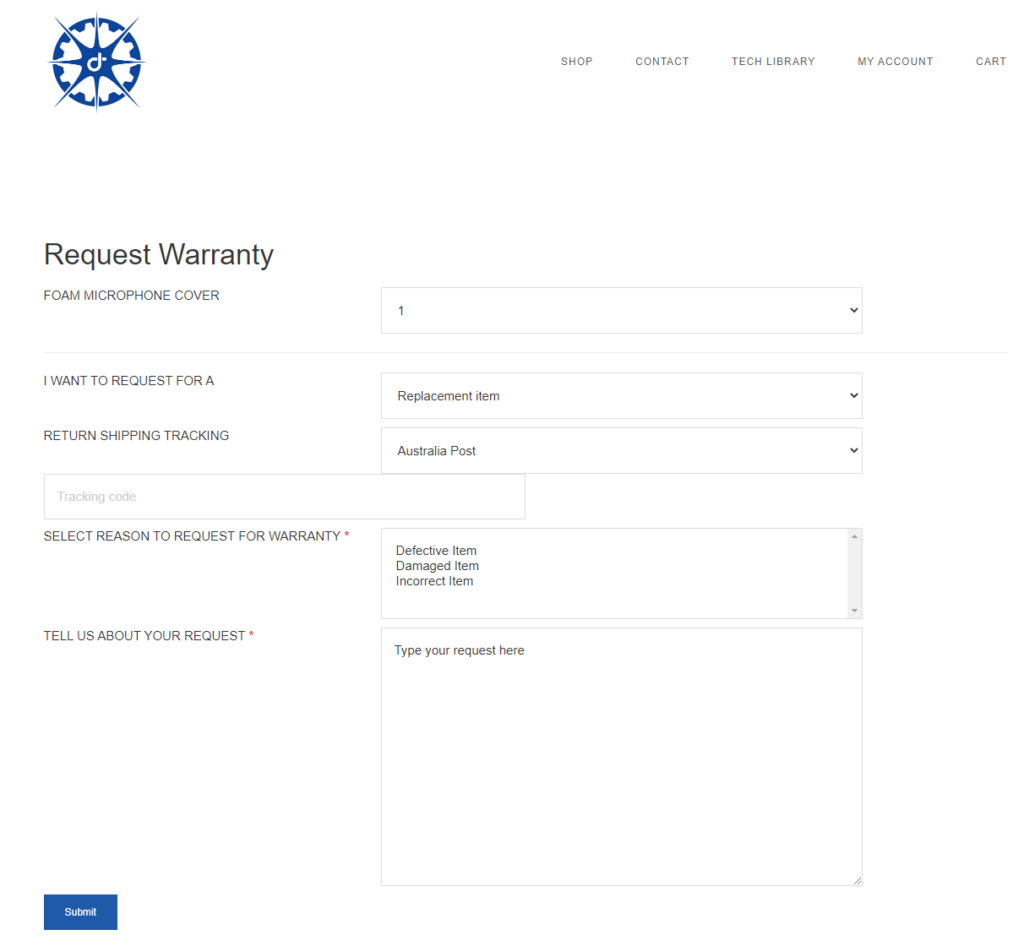
Task: Open the TECH LIBRARY navigation link
Action: tap(773, 62)
